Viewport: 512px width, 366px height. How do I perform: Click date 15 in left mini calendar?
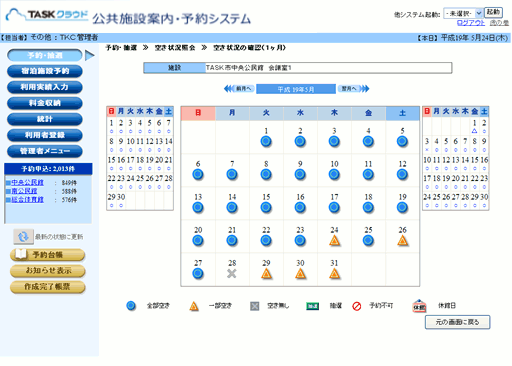point(111,160)
